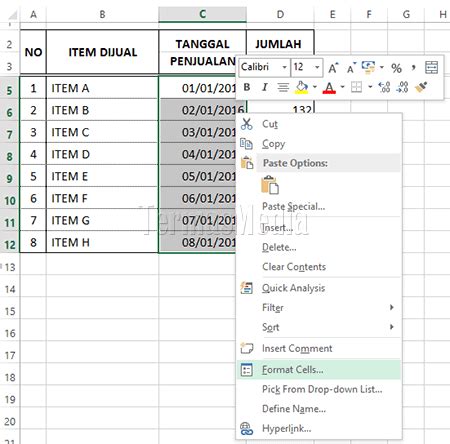Select the Format Painter brush
The height and width of the screenshot is (444, 450).
click(421, 87)
